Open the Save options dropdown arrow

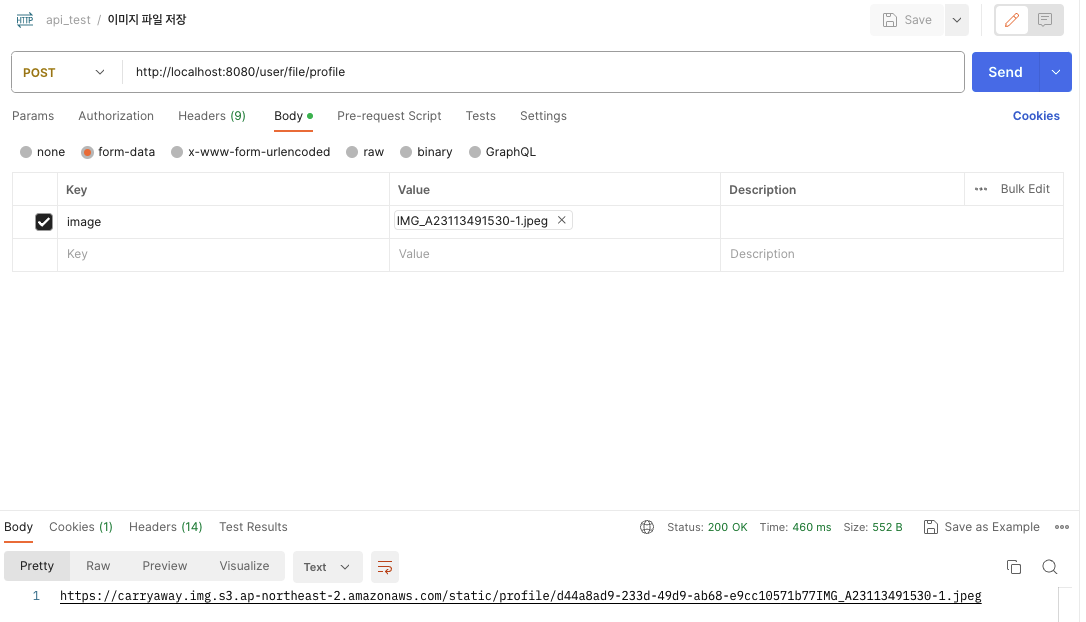click(x=956, y=20)
